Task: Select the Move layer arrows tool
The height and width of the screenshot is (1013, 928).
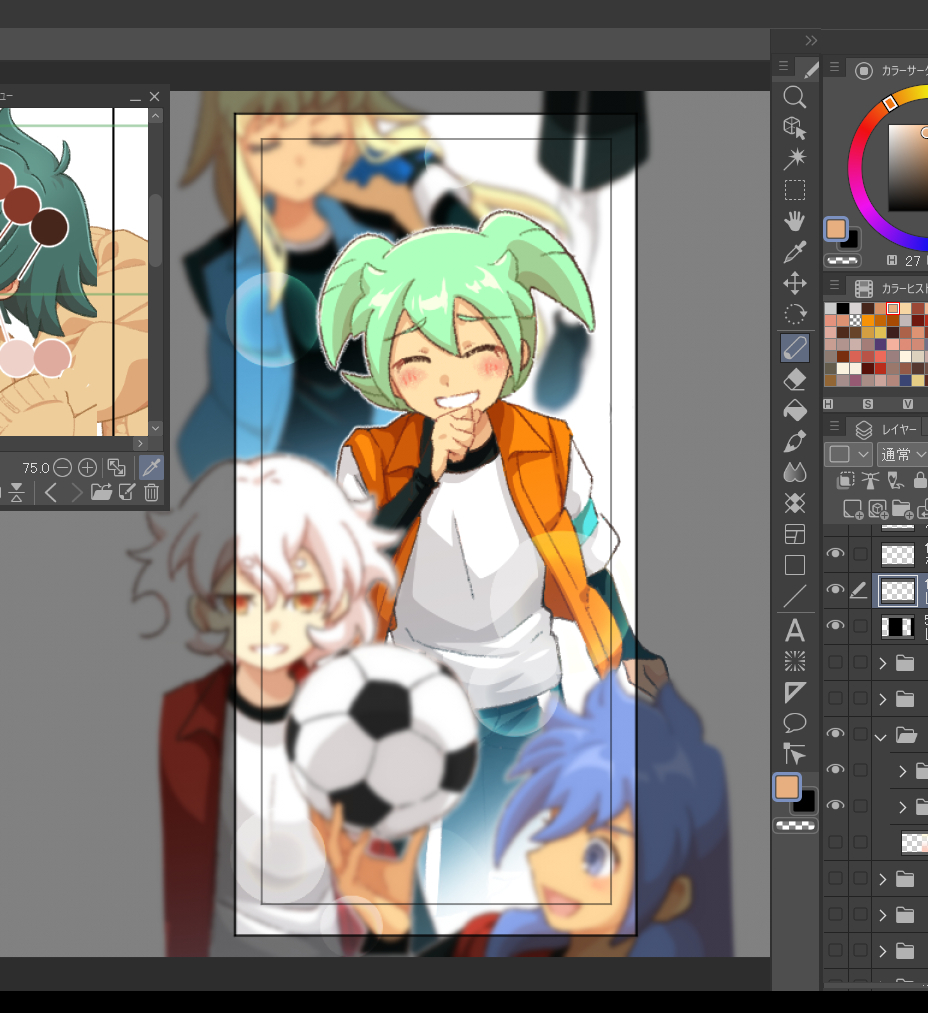Action: tap(794, 283)
